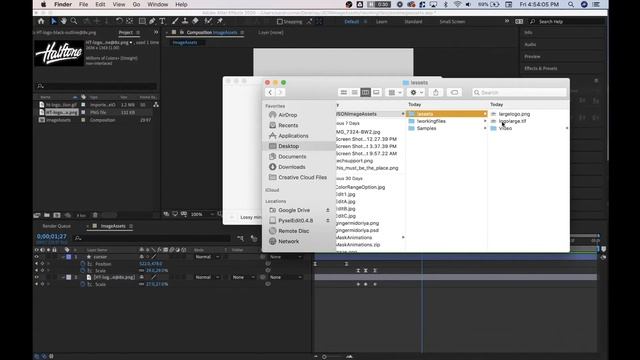This screenshot has height=360, width=640.
Task: Select the Rectangle shape tool
Action: 142,21
